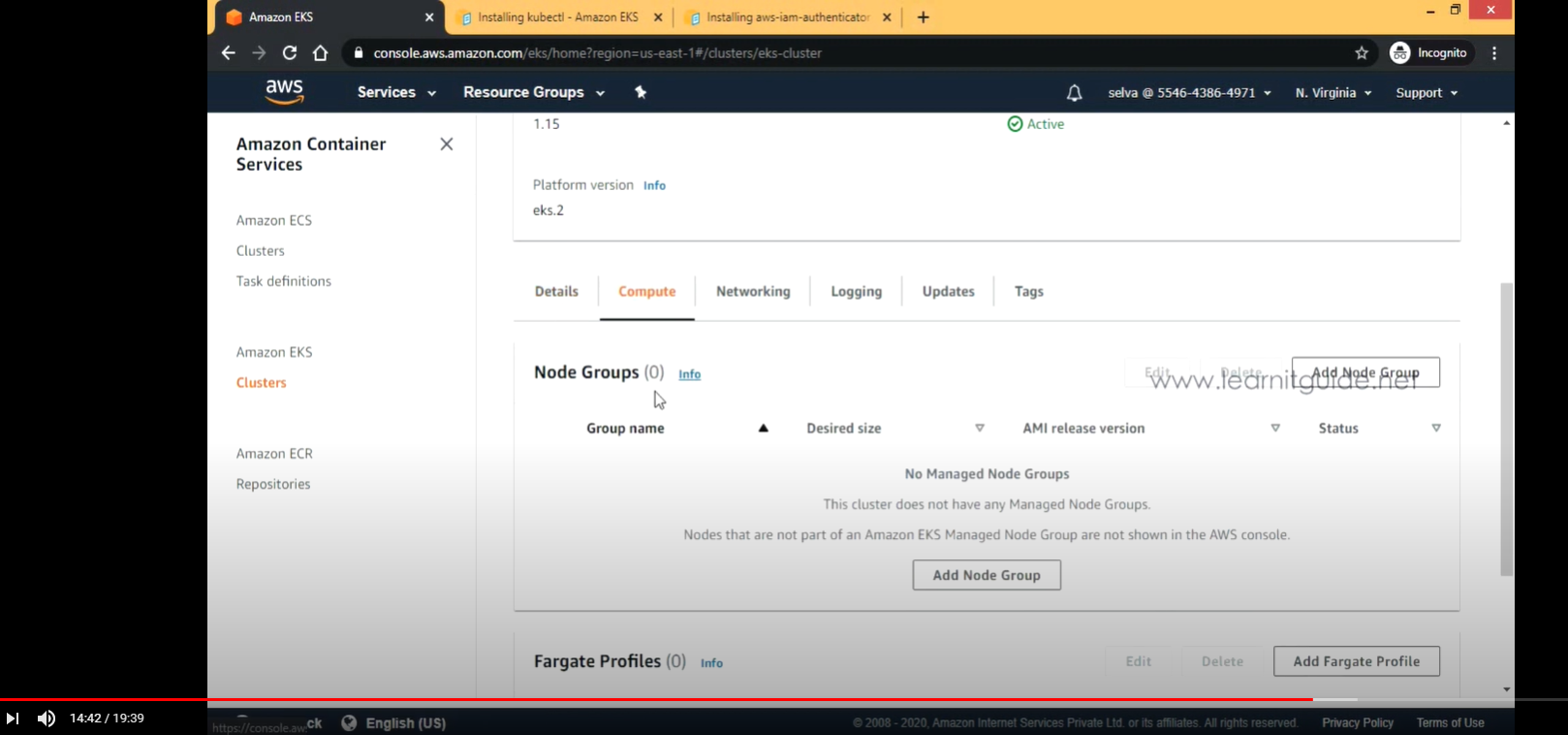Close the Amazon EKS browser tab
The height and width of the screenshot is (735, 1568).
click(429, 17)
